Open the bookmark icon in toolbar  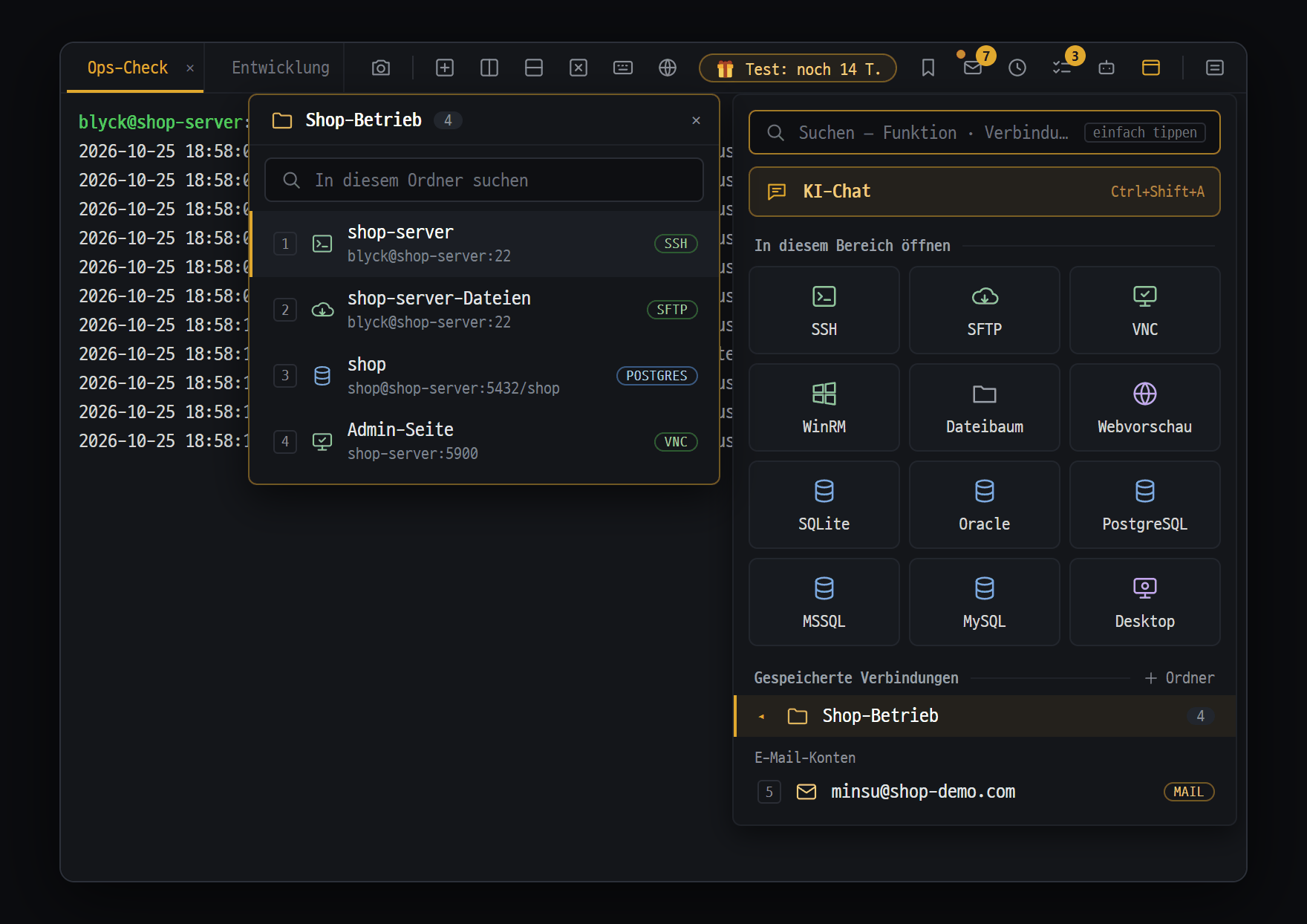click(928, 68)
